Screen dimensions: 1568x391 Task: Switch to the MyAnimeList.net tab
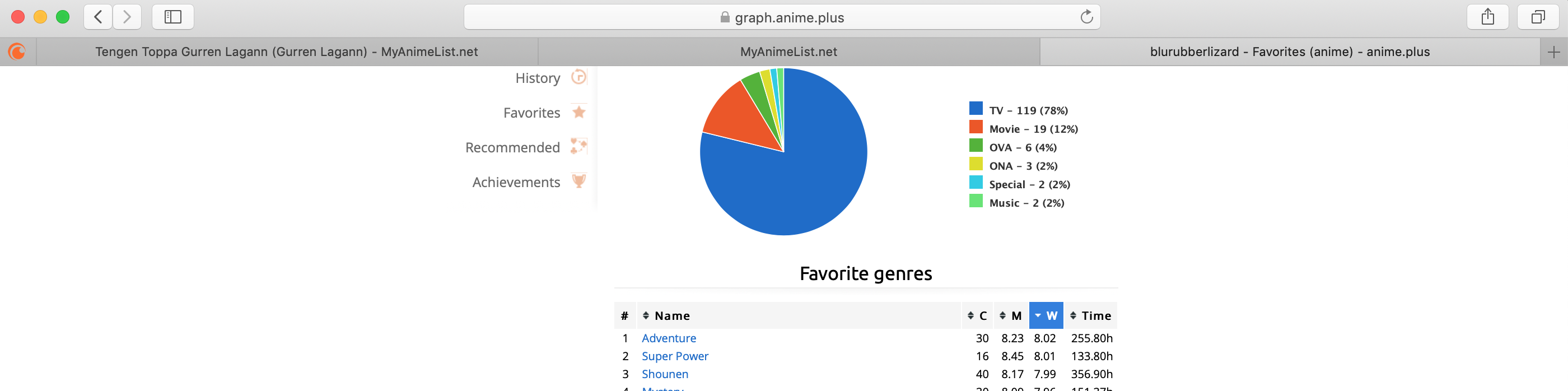[788, 53]
